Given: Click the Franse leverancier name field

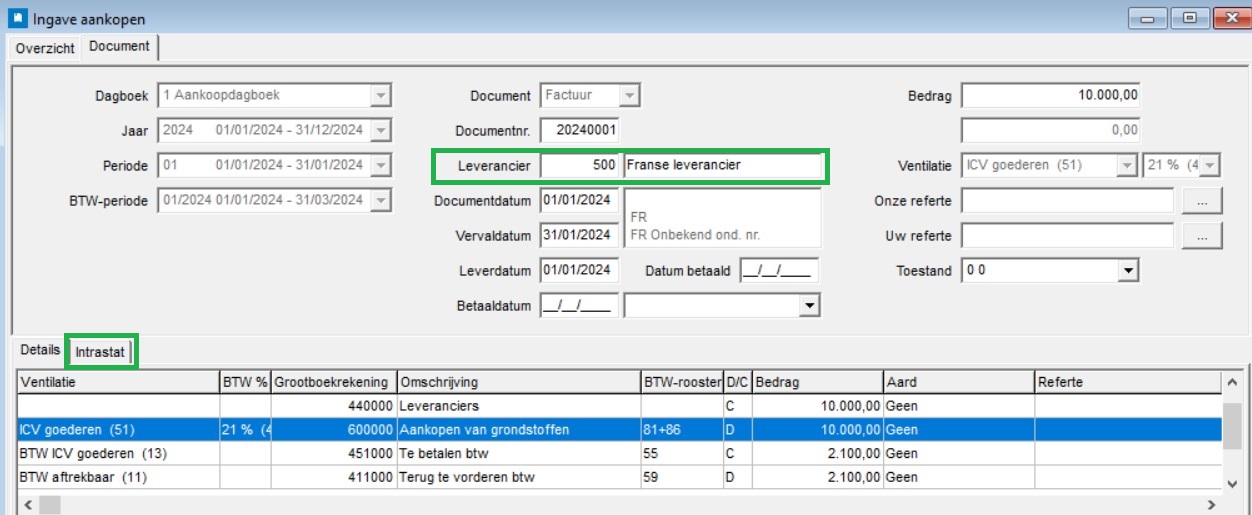Looking at the screenshot, I should (x=721, y=166).
